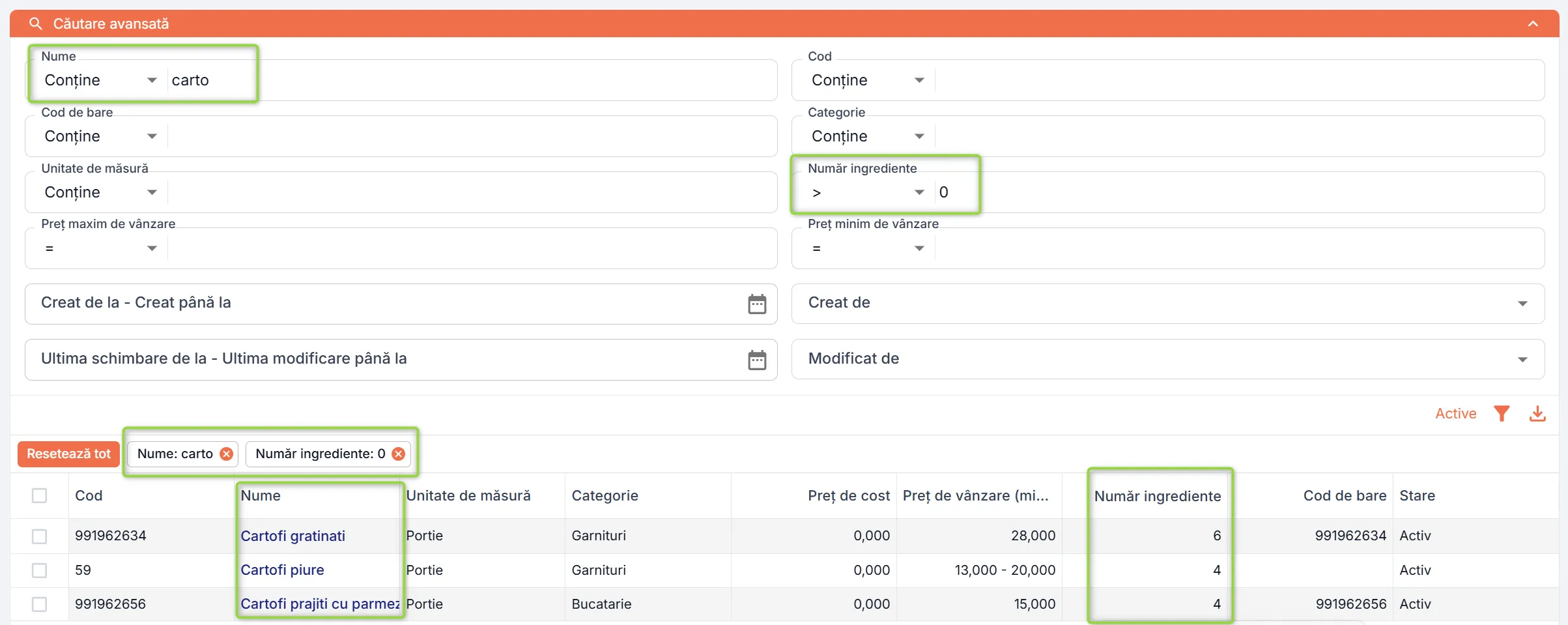Expand the Modificat de dropdown
The width and height of the screenshot is (1568, 625).
1167,360
